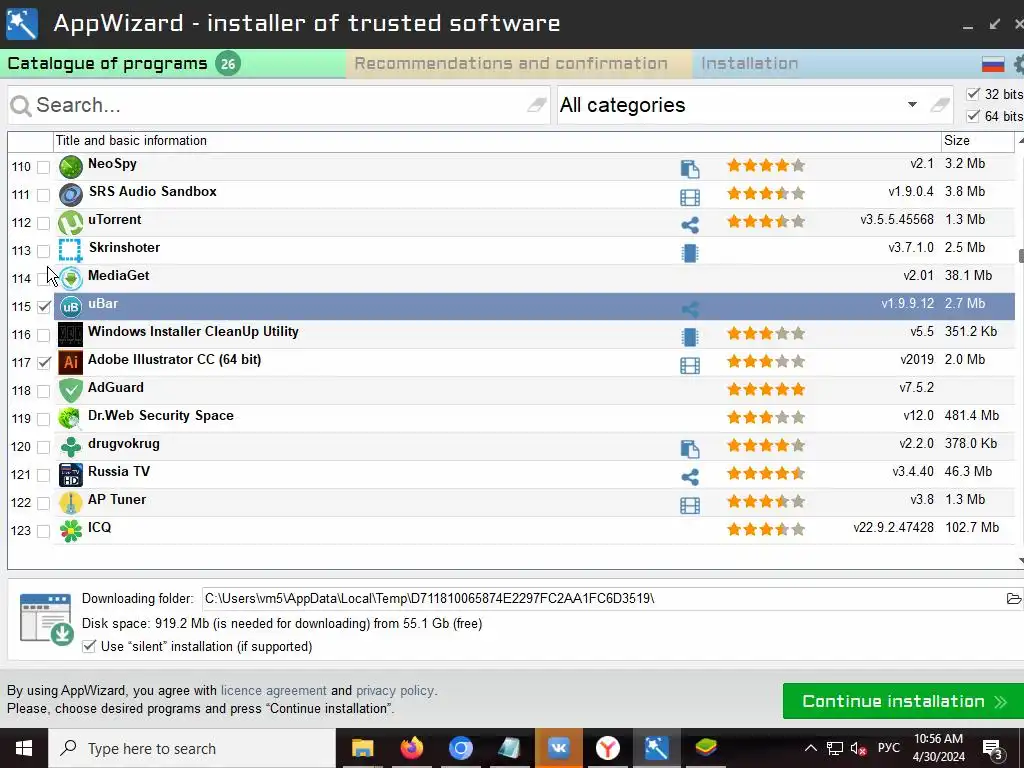Browse for downloading folder using folder icon
1024x768 pixels.
click(1014, 598)
